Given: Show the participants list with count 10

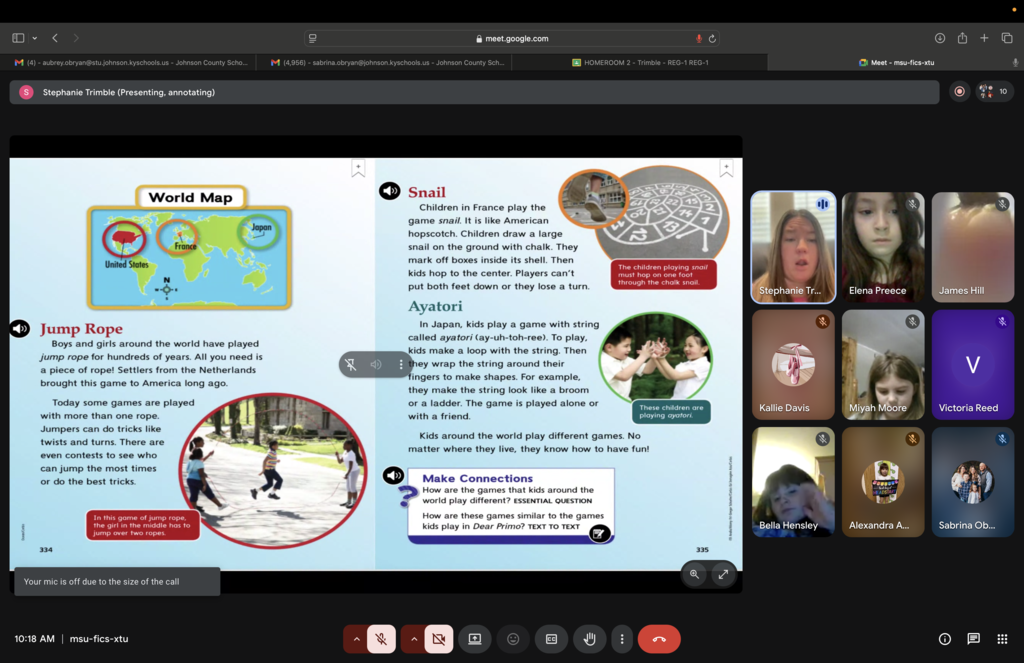Looking at the screenshot, I should (x=995, y=92).
